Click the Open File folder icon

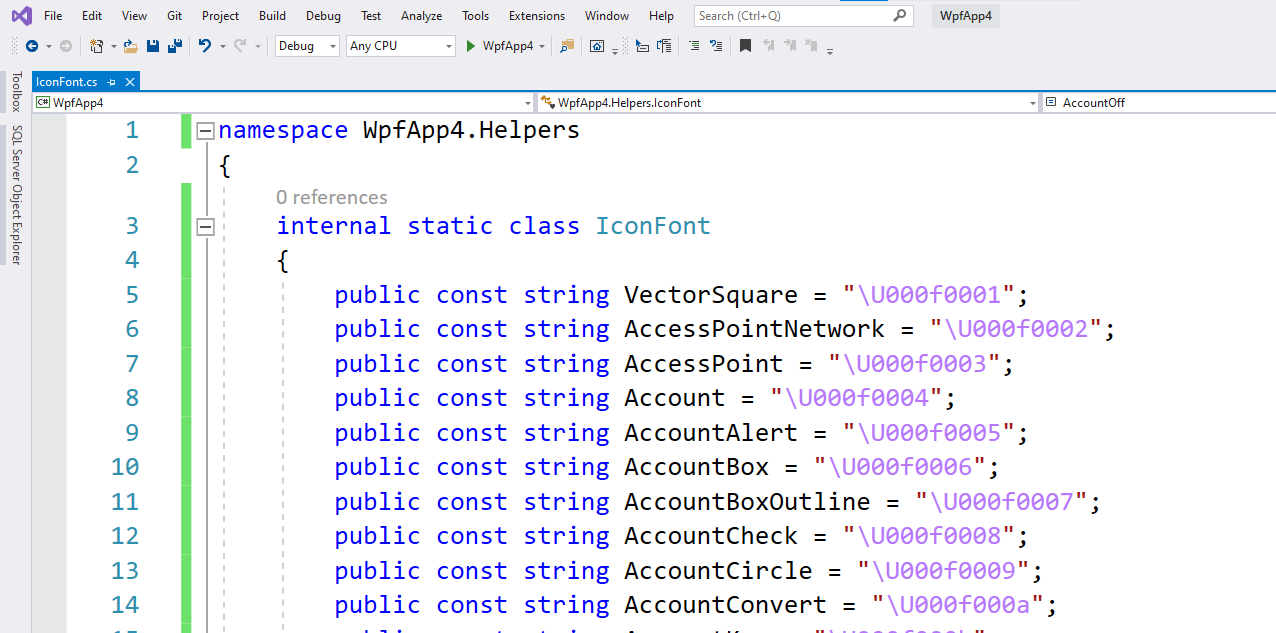[130, 46]
